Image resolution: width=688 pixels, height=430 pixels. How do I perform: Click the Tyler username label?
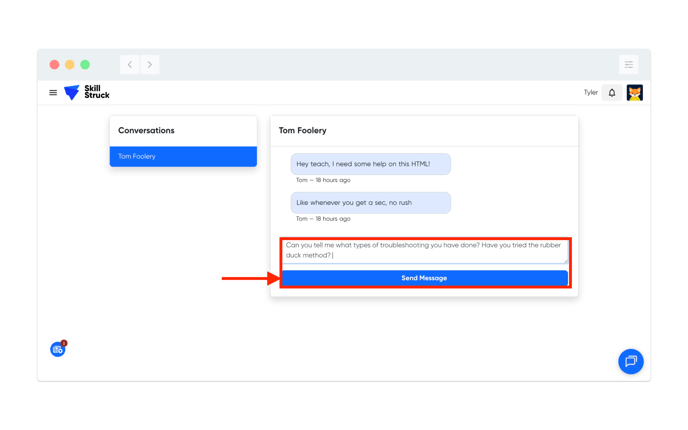(x=590, y=93)
